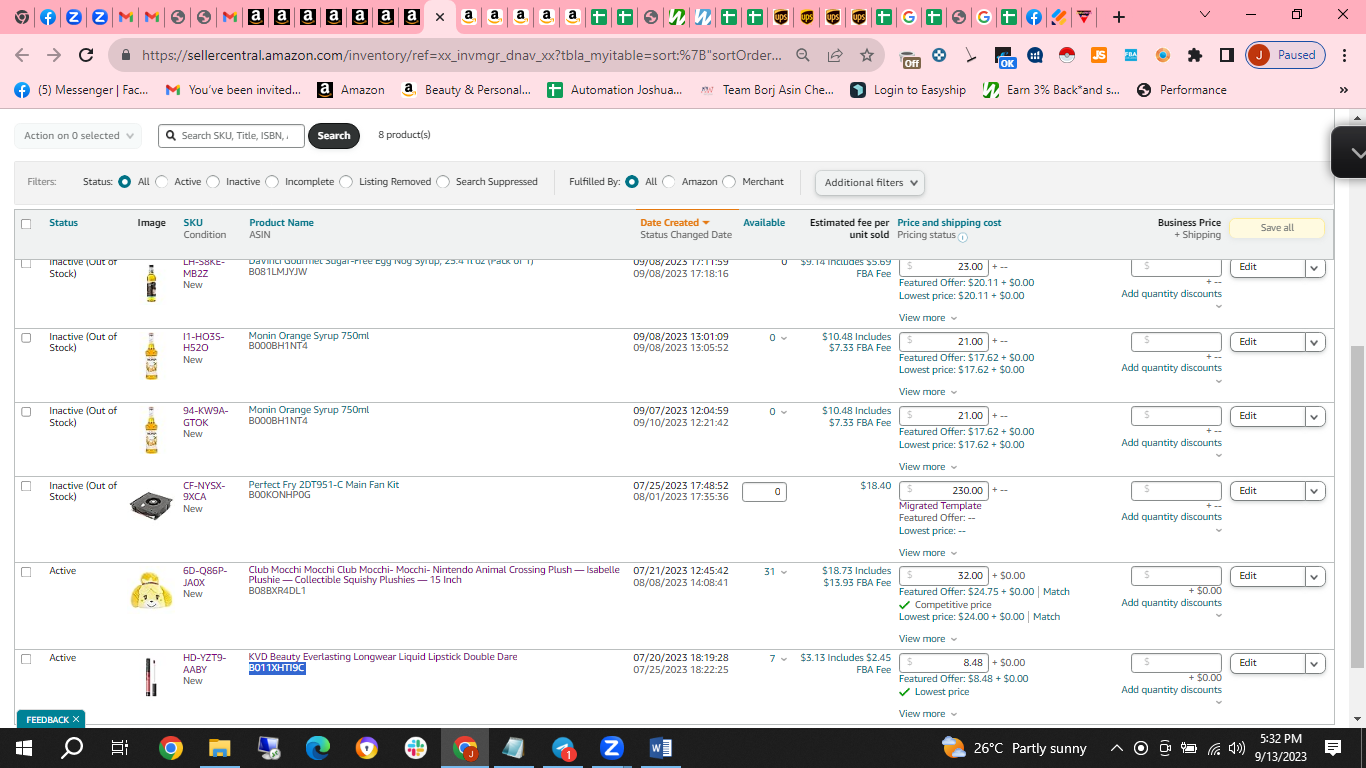Filter by Fulfilled By Merchant
The width and height of the screenshot is (1366, 768).
(729, 182)
